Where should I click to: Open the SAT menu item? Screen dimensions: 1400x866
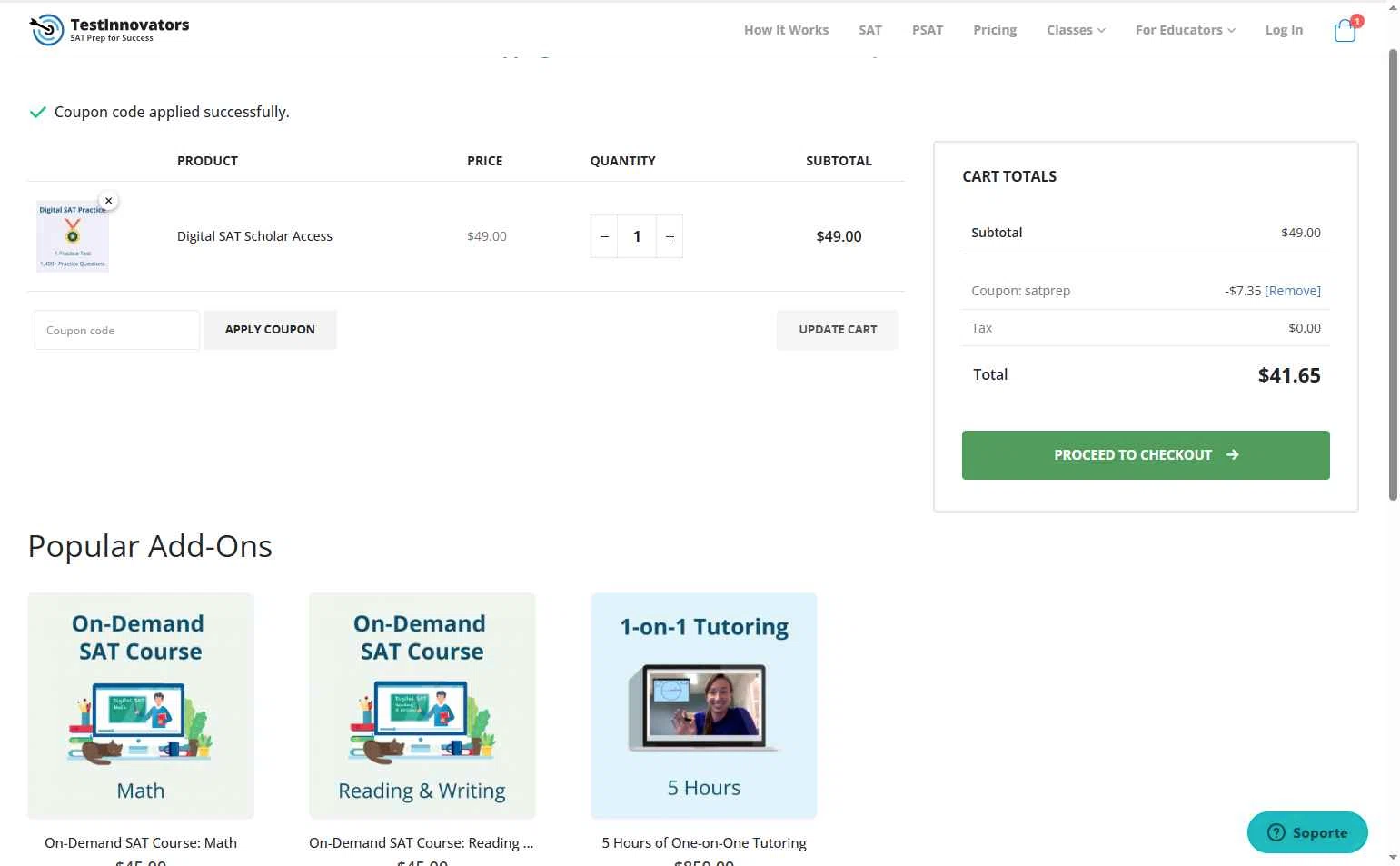pyautogui.click(x=870, y=30)
